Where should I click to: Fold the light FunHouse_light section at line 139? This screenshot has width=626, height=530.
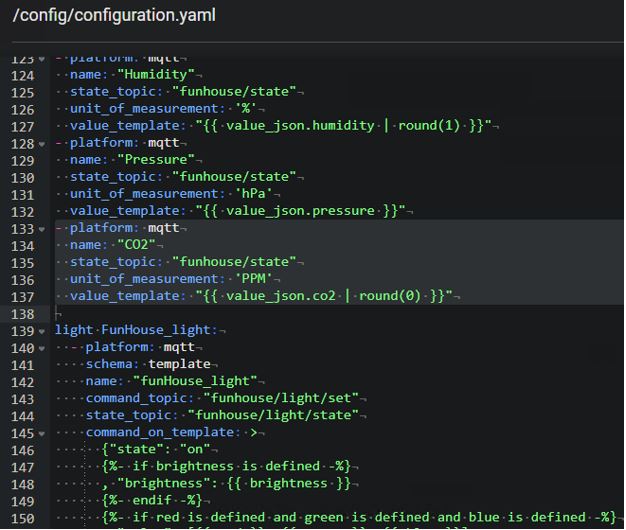41,330
